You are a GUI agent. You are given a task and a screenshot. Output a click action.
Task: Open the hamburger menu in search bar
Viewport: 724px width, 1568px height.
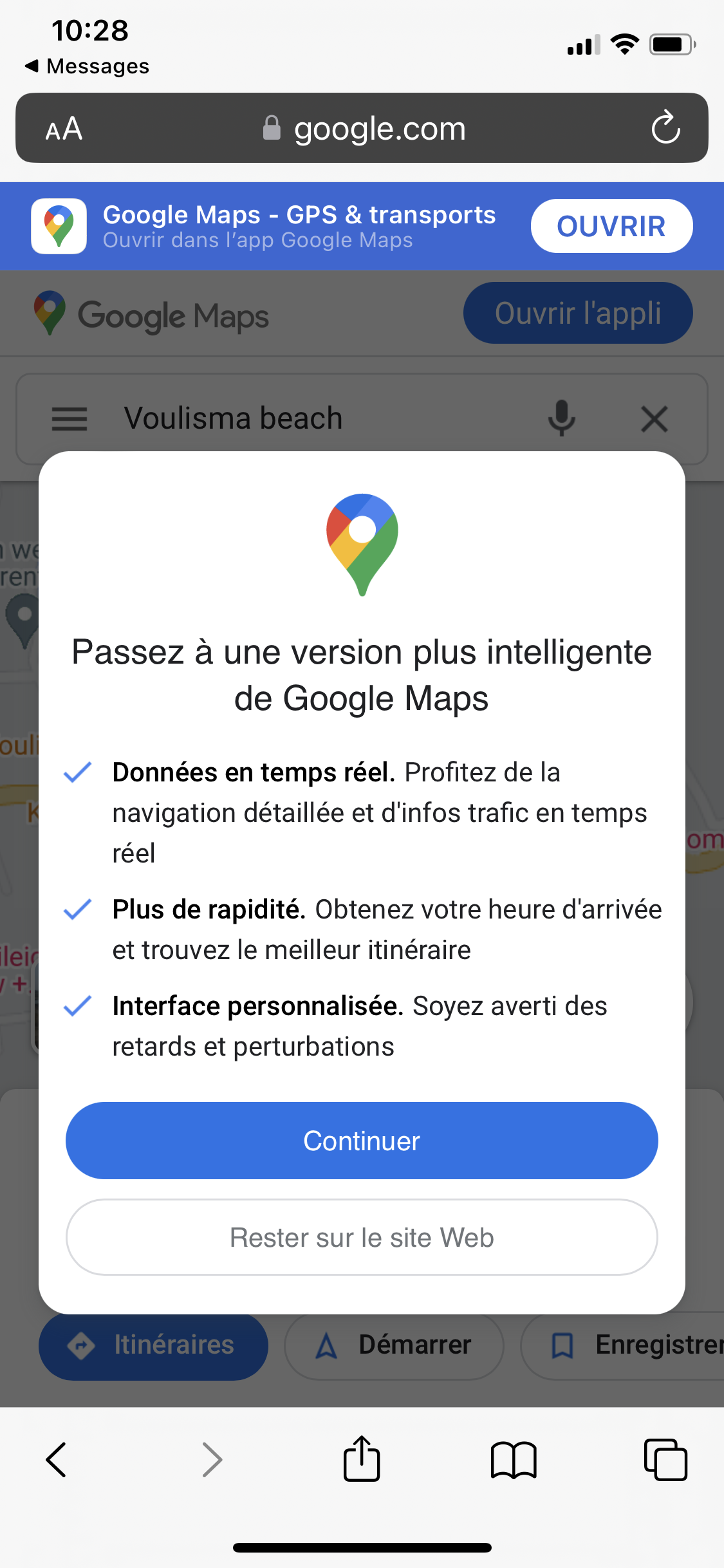click(70, 419)
